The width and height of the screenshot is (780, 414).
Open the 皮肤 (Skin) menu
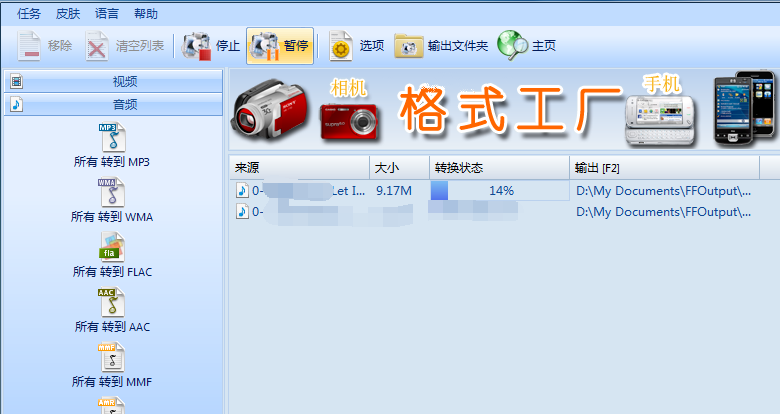point(68,14)
